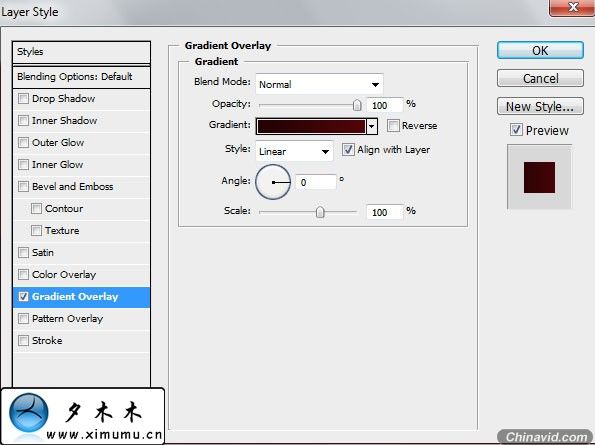Click the Opacity slider handle

pyautogui.click(x=357, y=105)
